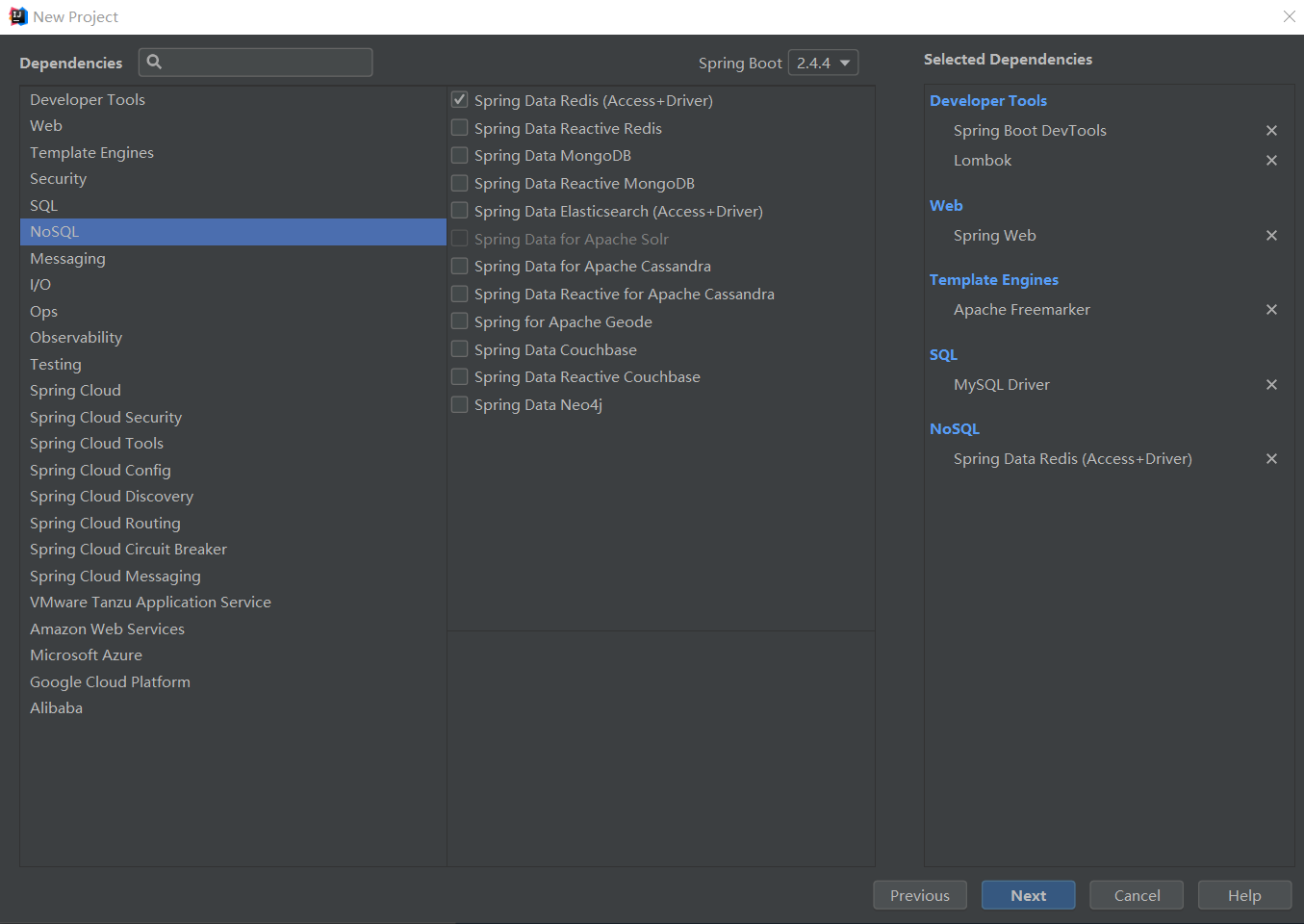This screenshot has height=924, width=1304.
Task: Open Spring Cloud Circuit Breaker category
Action: (233, 550)
